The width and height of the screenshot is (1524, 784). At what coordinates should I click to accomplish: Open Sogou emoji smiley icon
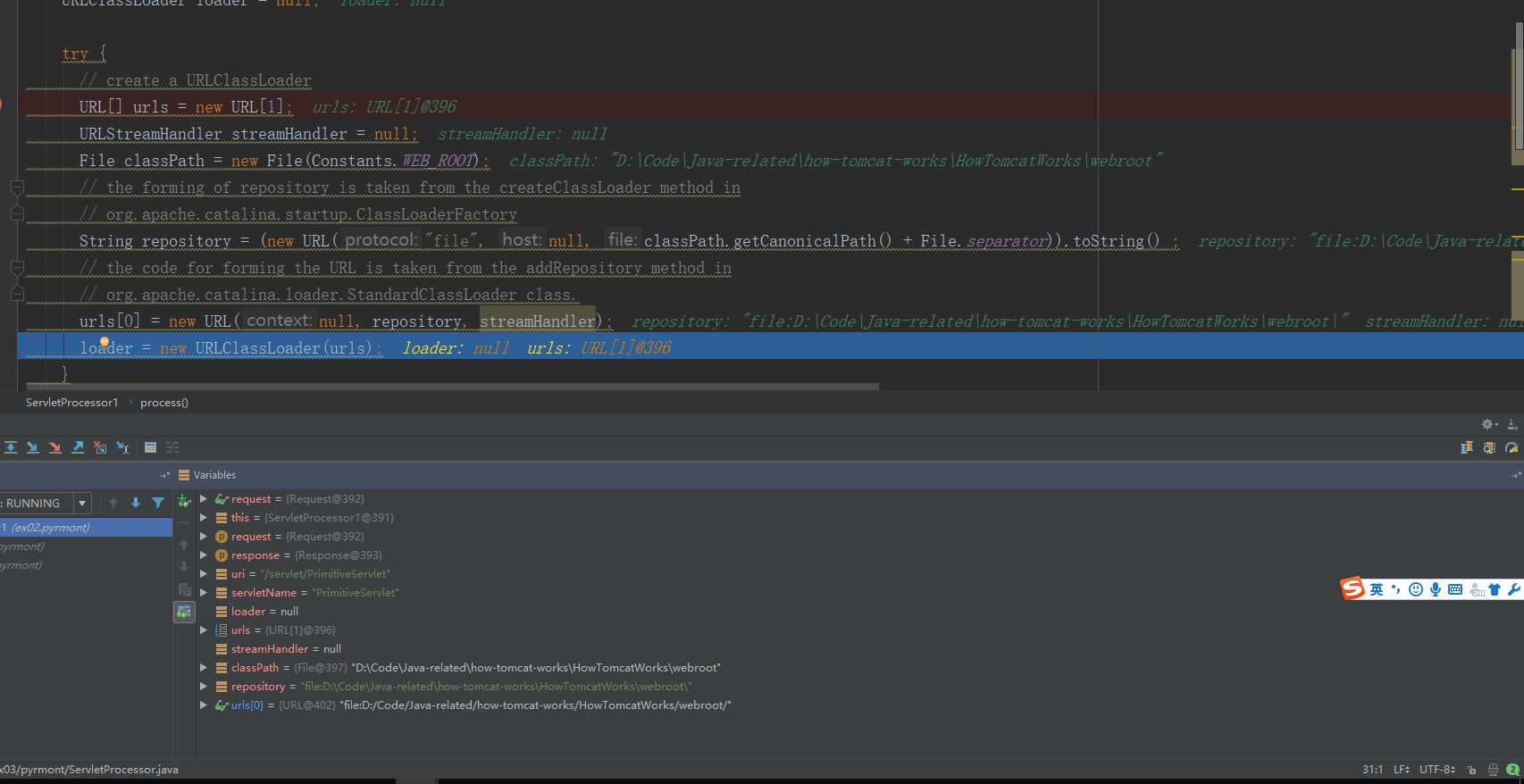point(1415,589)
